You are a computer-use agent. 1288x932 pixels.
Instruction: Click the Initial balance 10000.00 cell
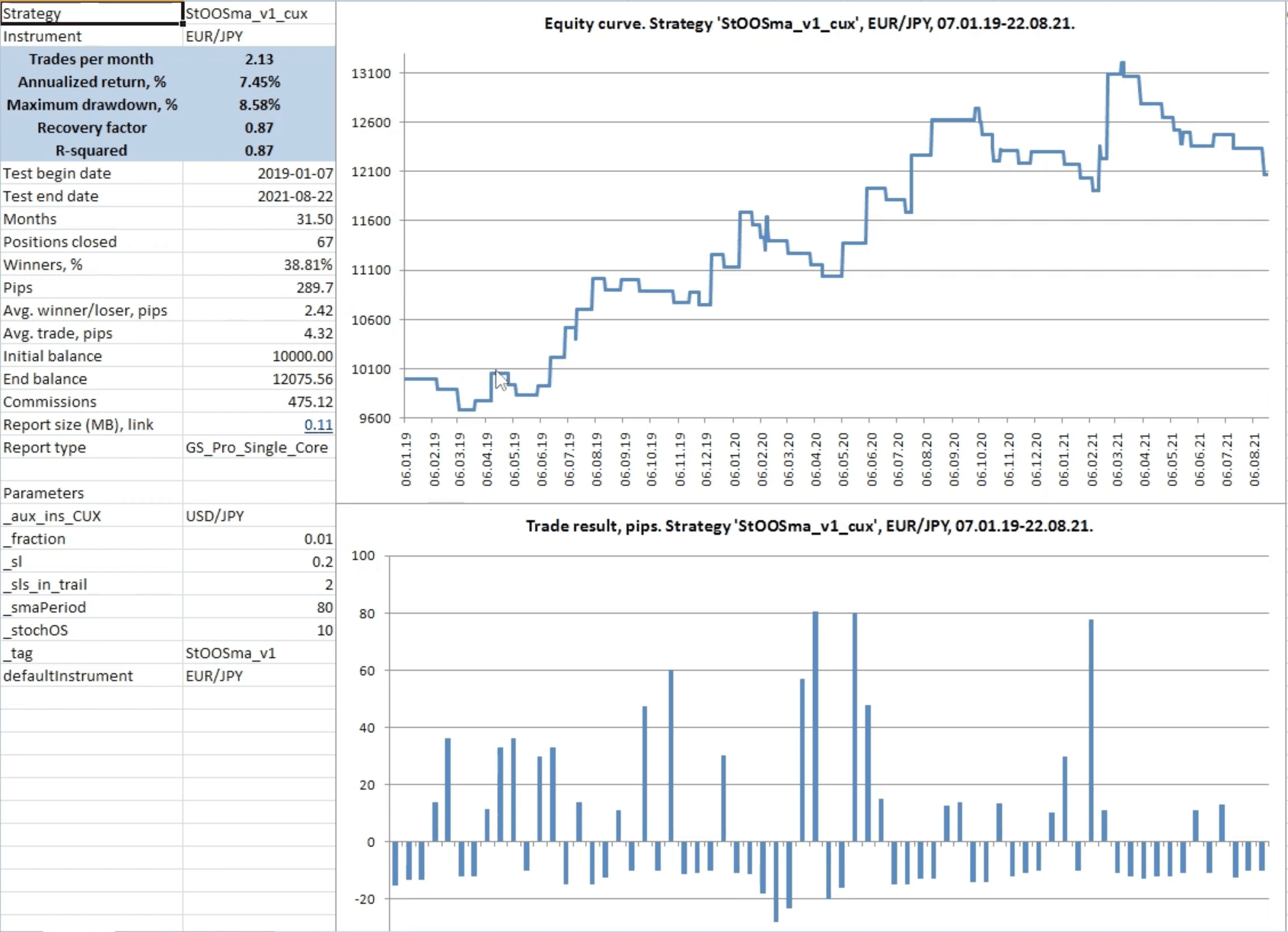pyautogui.click(x=259, y=356)
